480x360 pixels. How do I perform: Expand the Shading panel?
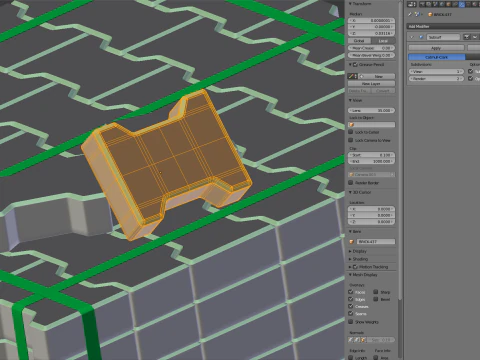[350, 259]
